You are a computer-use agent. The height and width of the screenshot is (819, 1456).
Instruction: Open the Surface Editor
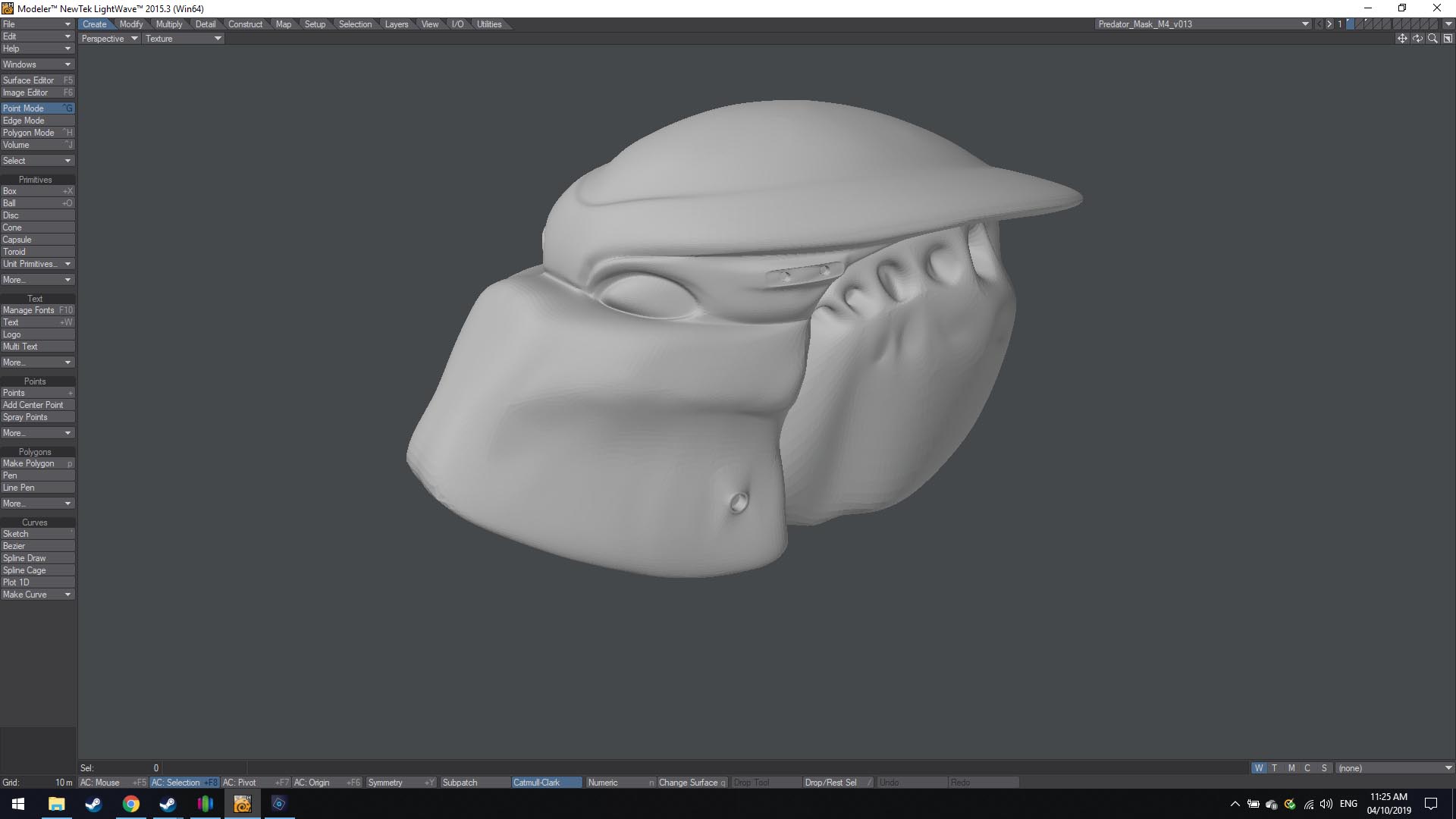pos(37,80)
